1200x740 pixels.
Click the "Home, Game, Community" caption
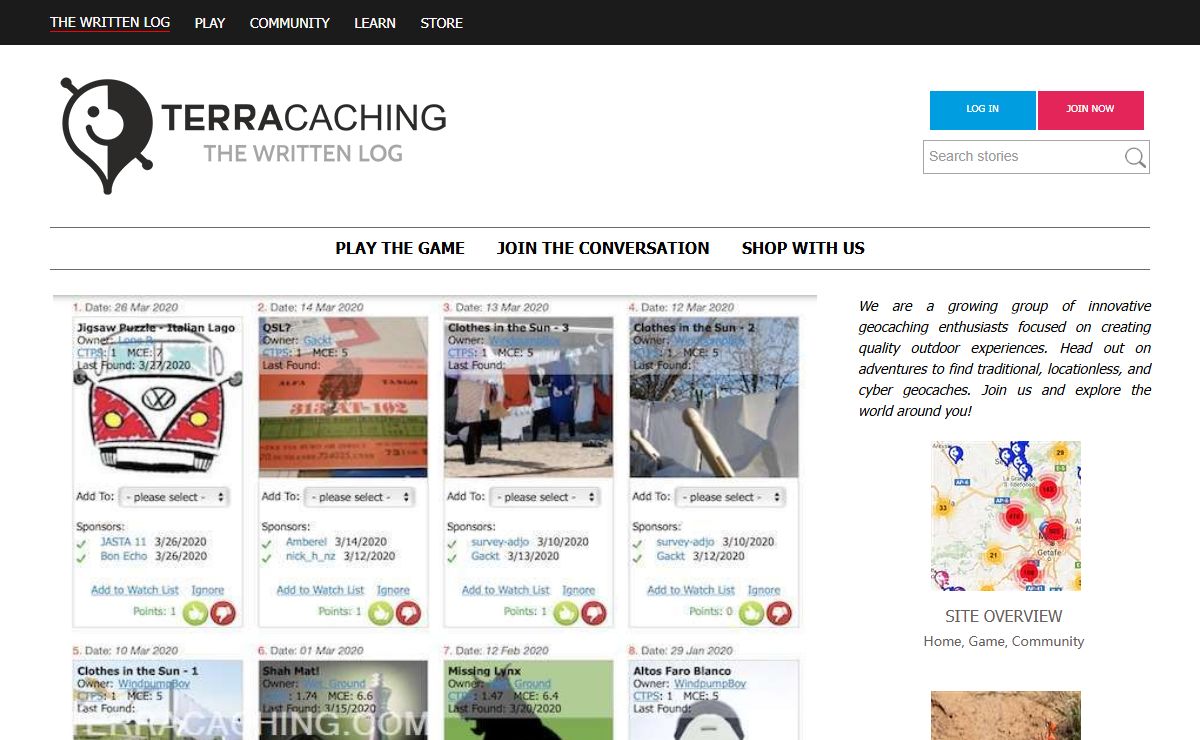pyautogui.click(x=1004, y=641)
